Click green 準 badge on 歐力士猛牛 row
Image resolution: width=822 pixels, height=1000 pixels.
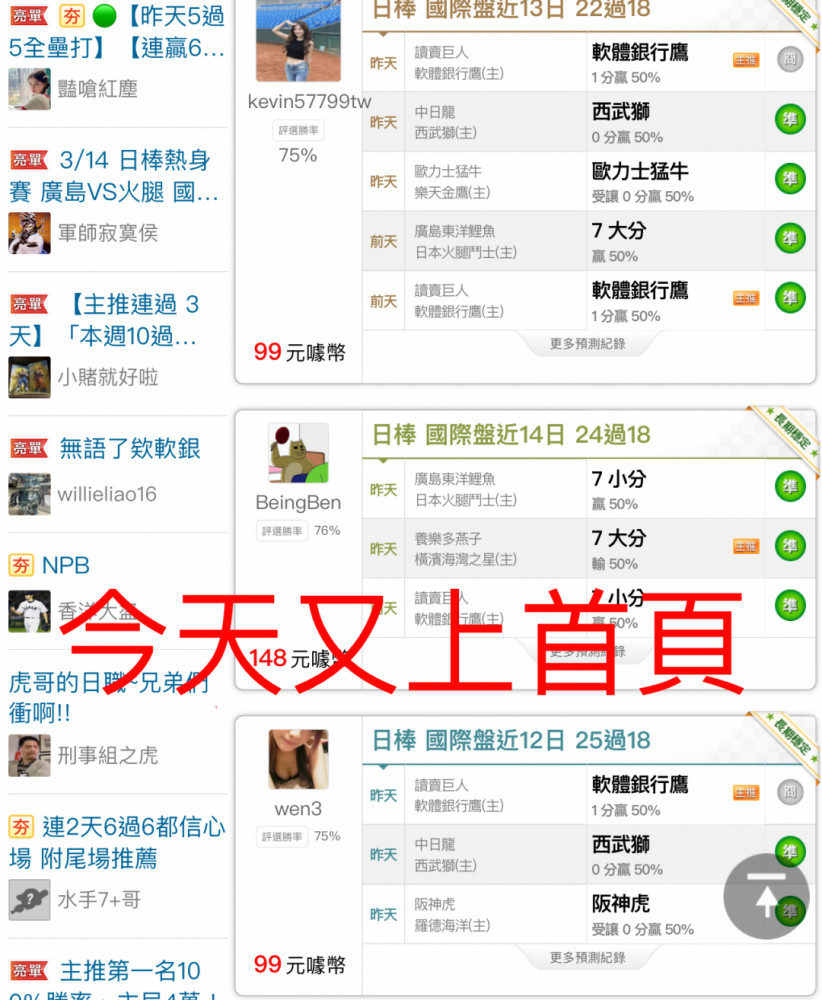click(790, 179)
